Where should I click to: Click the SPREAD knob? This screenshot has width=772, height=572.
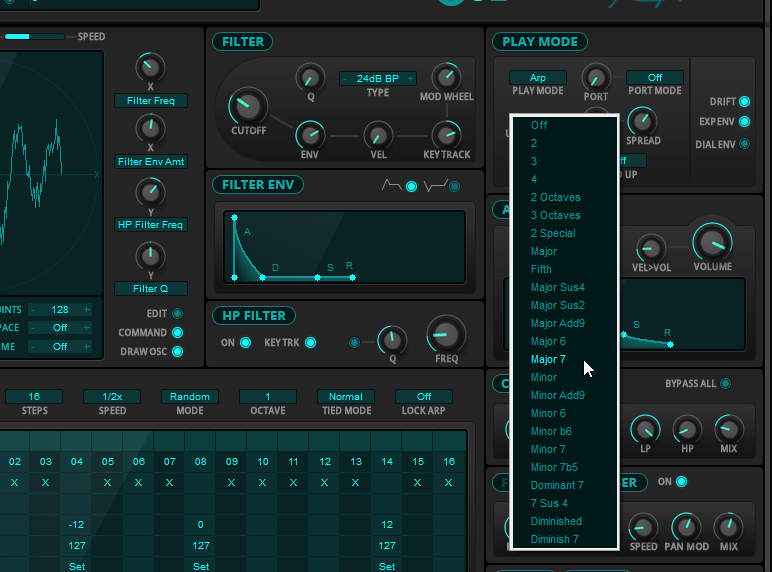[x=643, y=121]
